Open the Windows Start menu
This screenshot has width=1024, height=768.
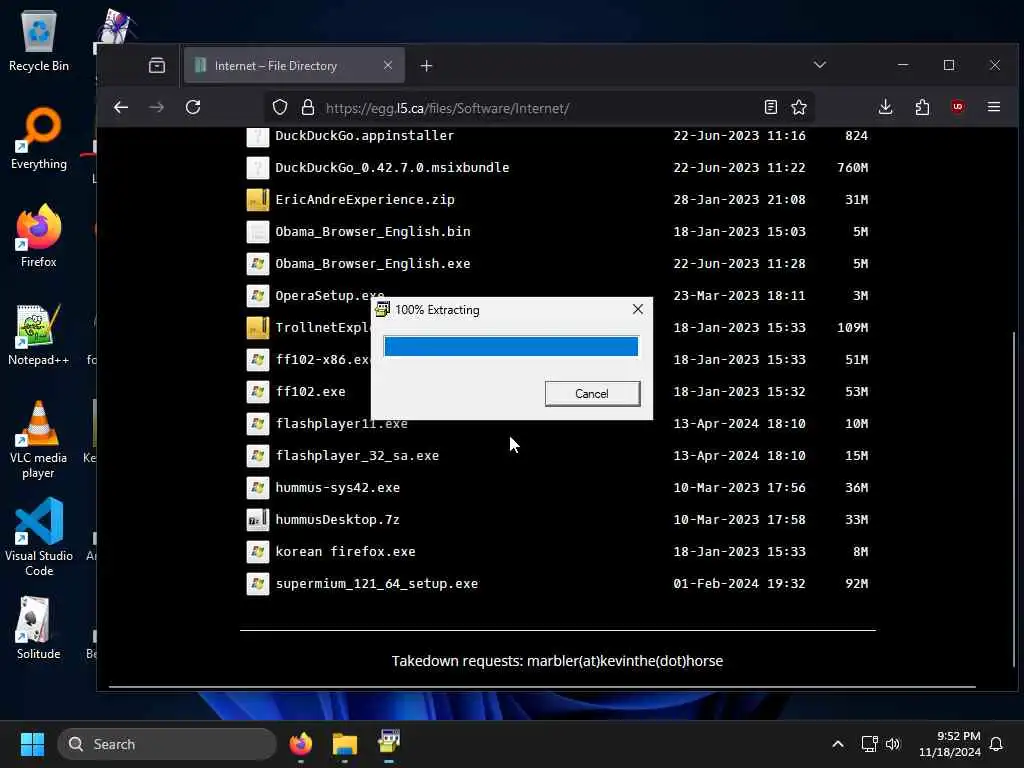click(32, 744)
